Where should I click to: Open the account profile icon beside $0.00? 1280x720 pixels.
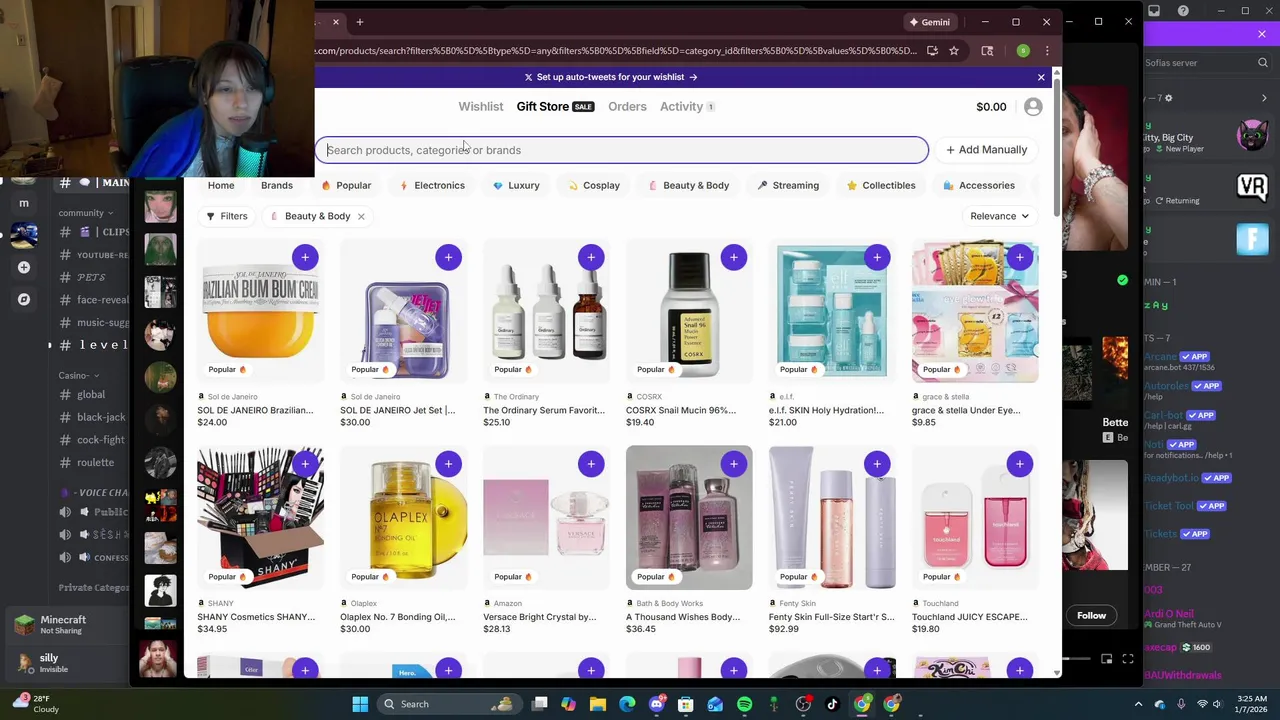pyautogui.click(x=1033, y=107)
